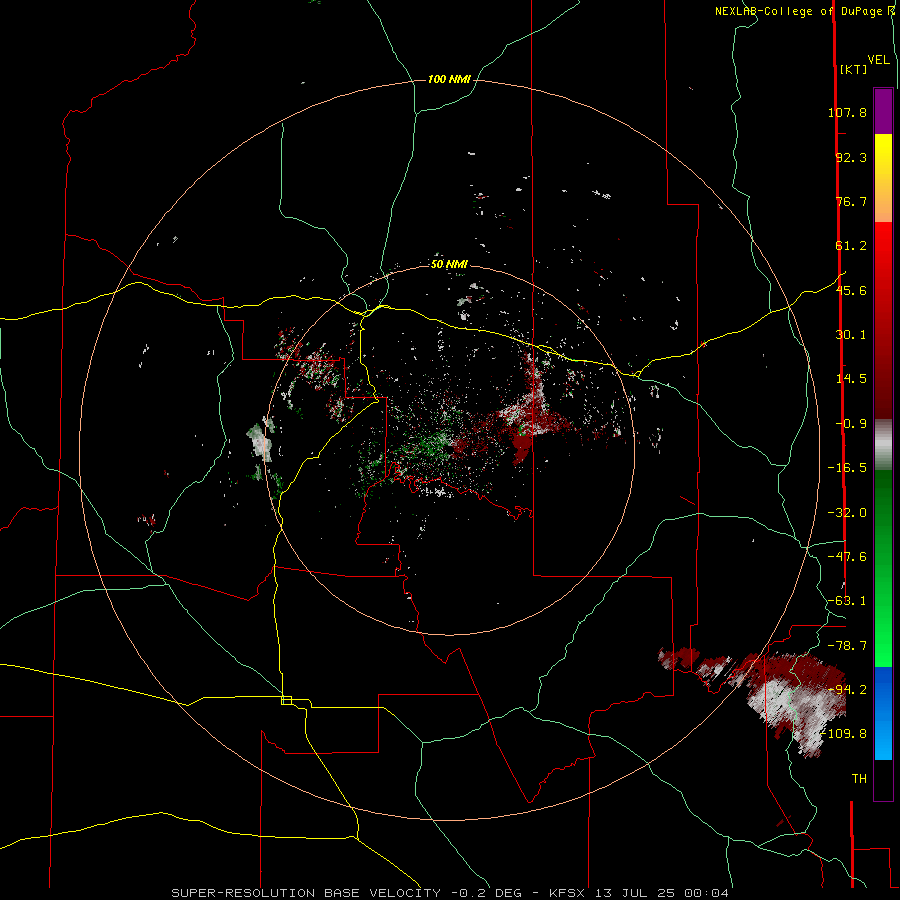The height and width of the screenshot is (900, 900).
Task: Pick the gray near-zero color bar segment
Action: click(x=883, y=445)
